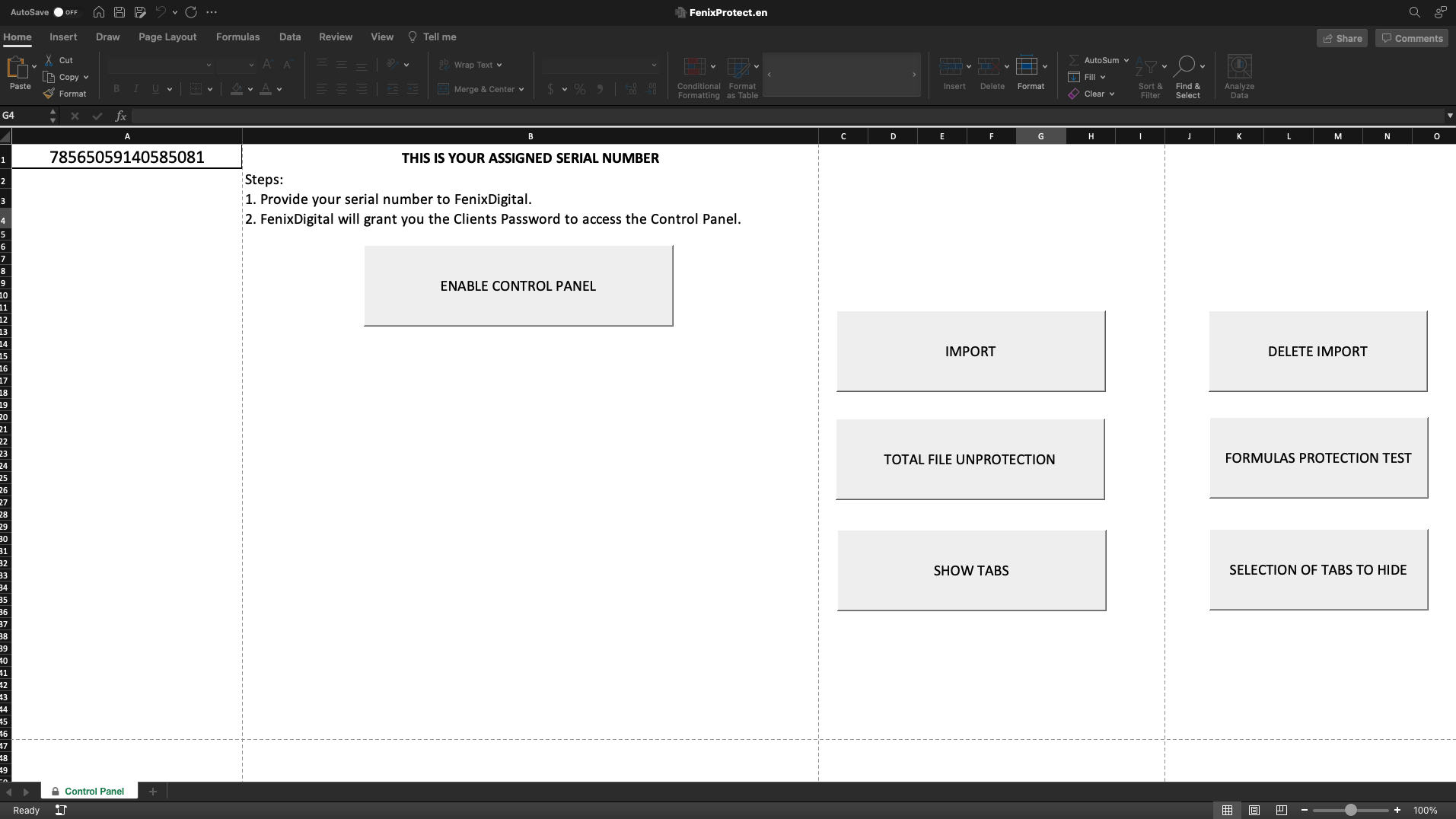Screen dimensions: 1456x819
Task: Open Conditional Formatting
Action: coord(698,78)
